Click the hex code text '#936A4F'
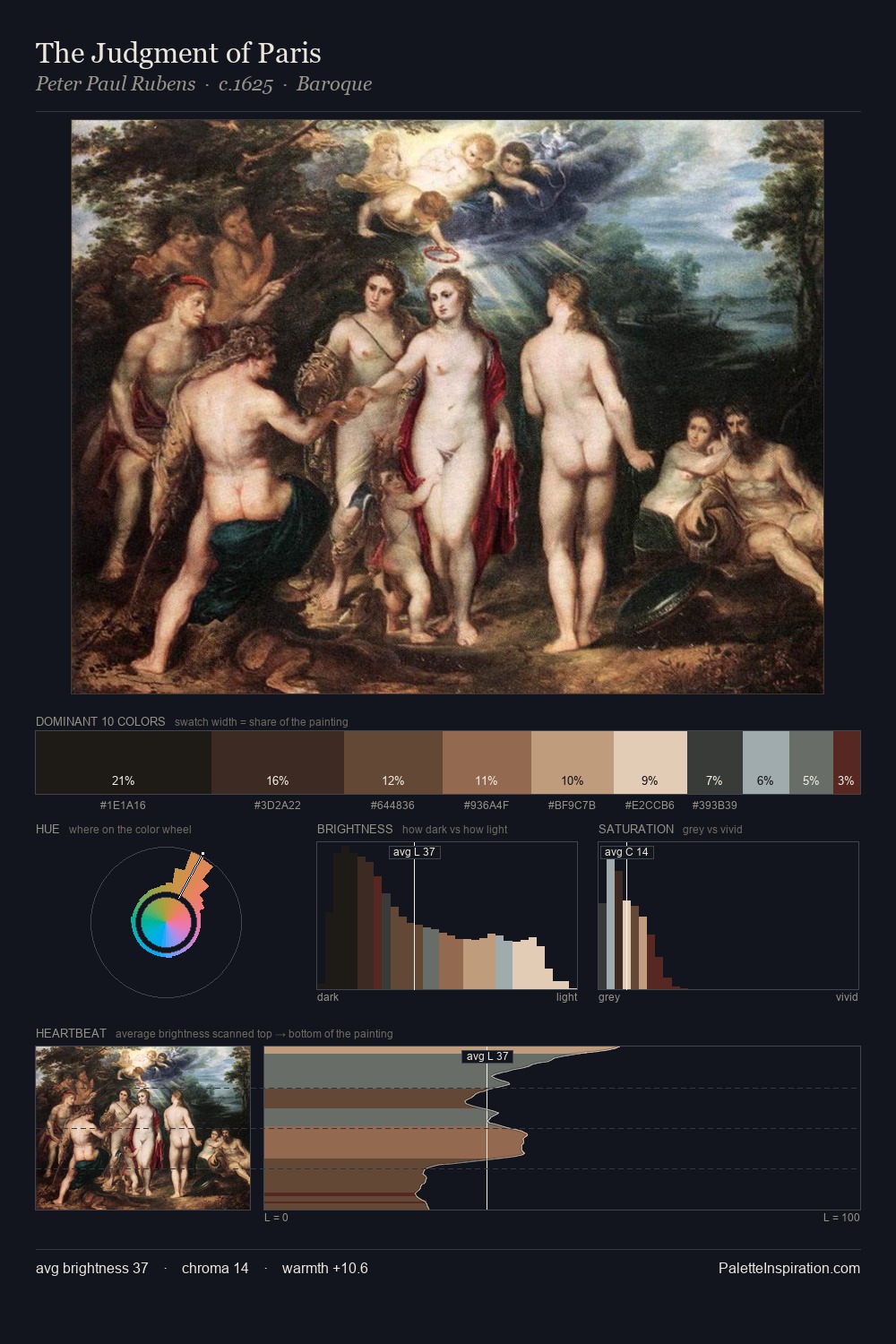This screenshot has height=1344, width=896. tap(487, 806)
